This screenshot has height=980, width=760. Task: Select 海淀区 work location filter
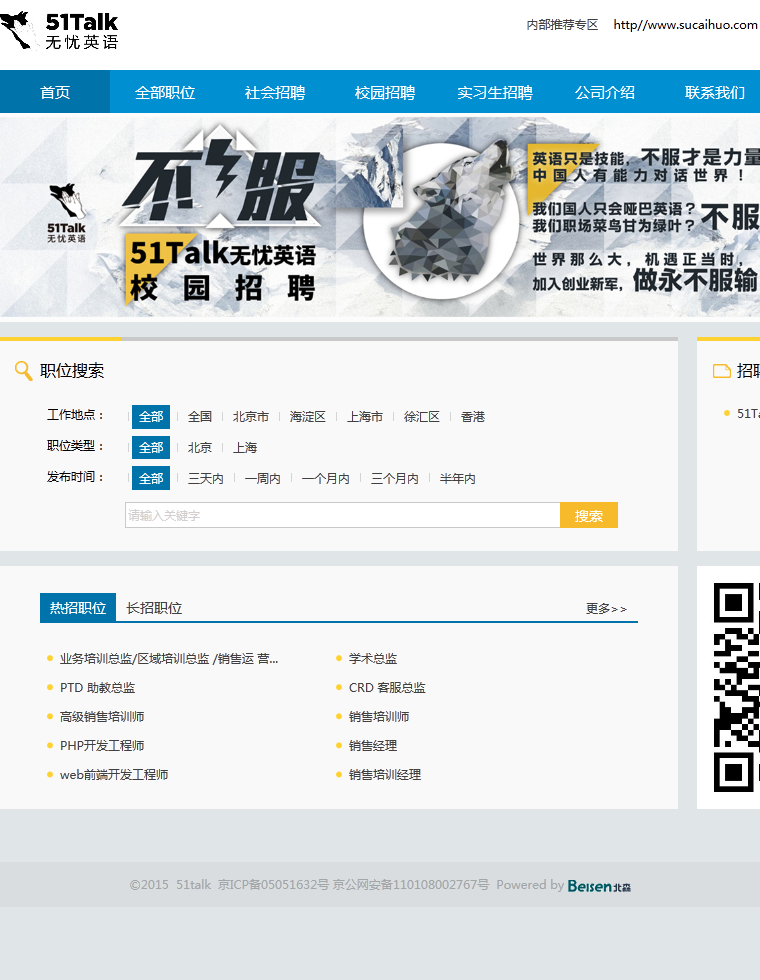[308, 416]
